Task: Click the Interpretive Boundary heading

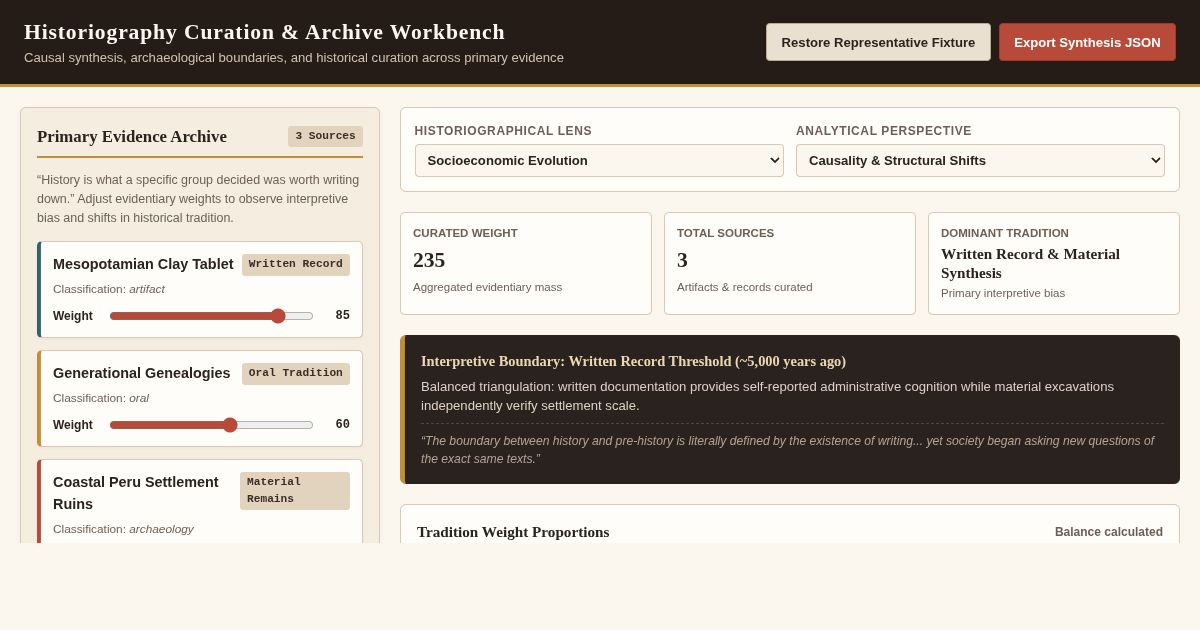Action: coord(633,361)
